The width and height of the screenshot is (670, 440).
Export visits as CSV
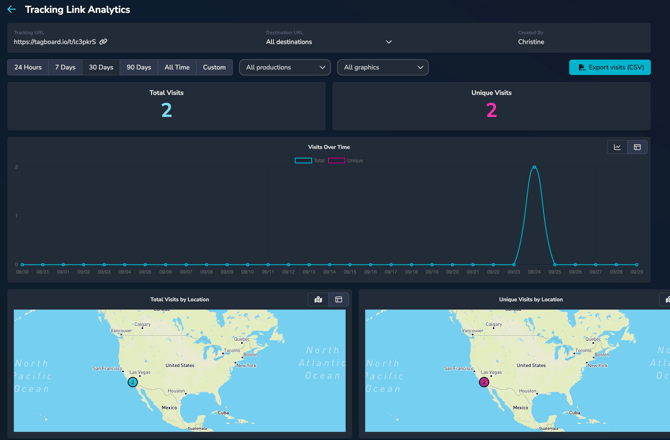point(610,67)
